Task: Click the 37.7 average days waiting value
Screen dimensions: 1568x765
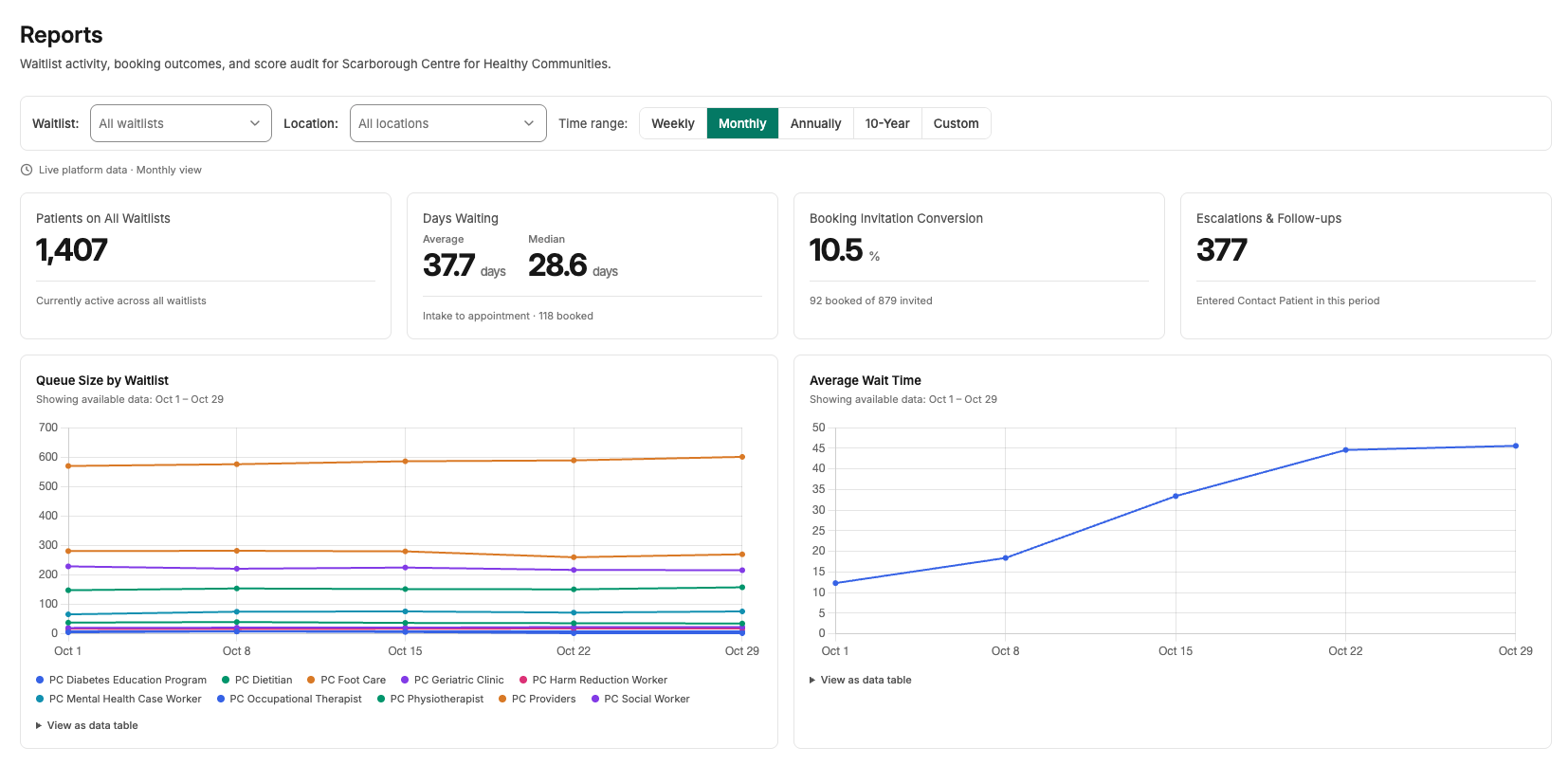Action: coord(448,264)
